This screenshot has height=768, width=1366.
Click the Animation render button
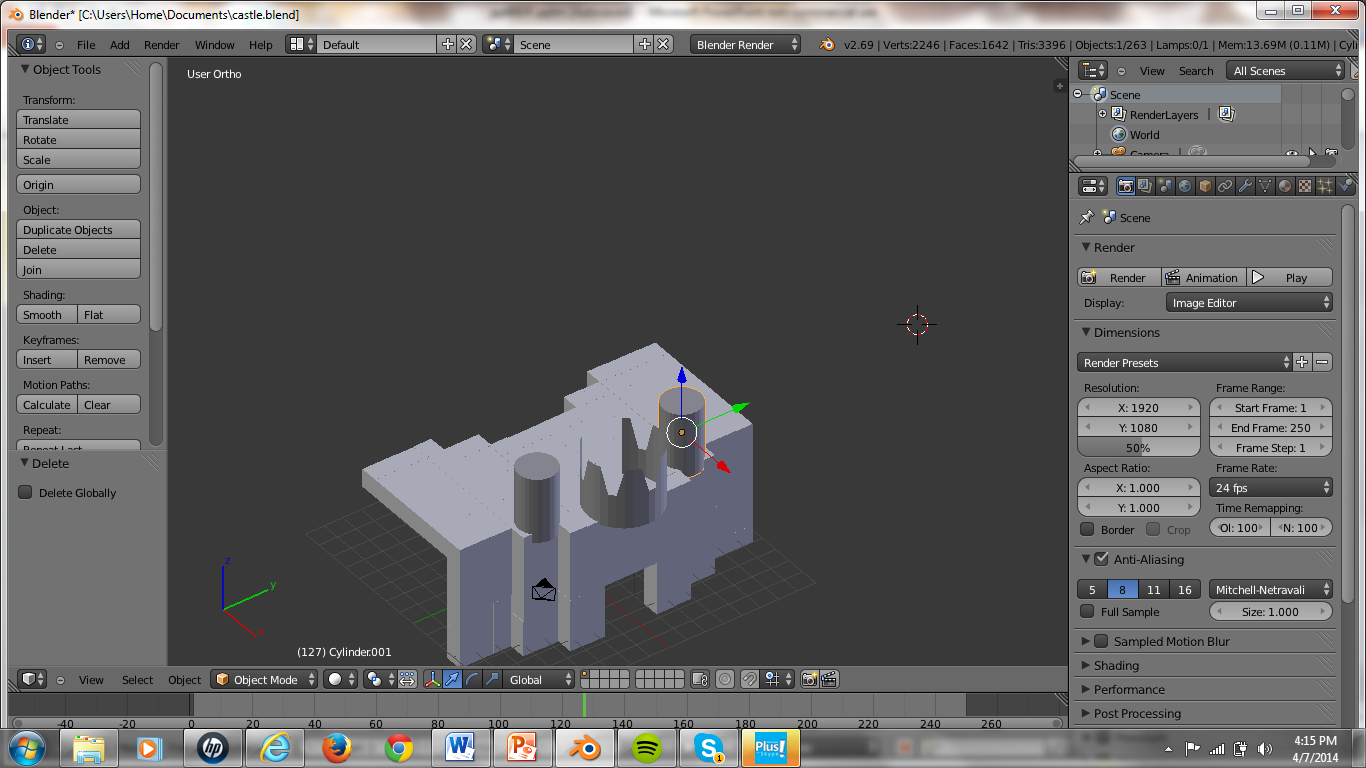(x=1203, y=277)
